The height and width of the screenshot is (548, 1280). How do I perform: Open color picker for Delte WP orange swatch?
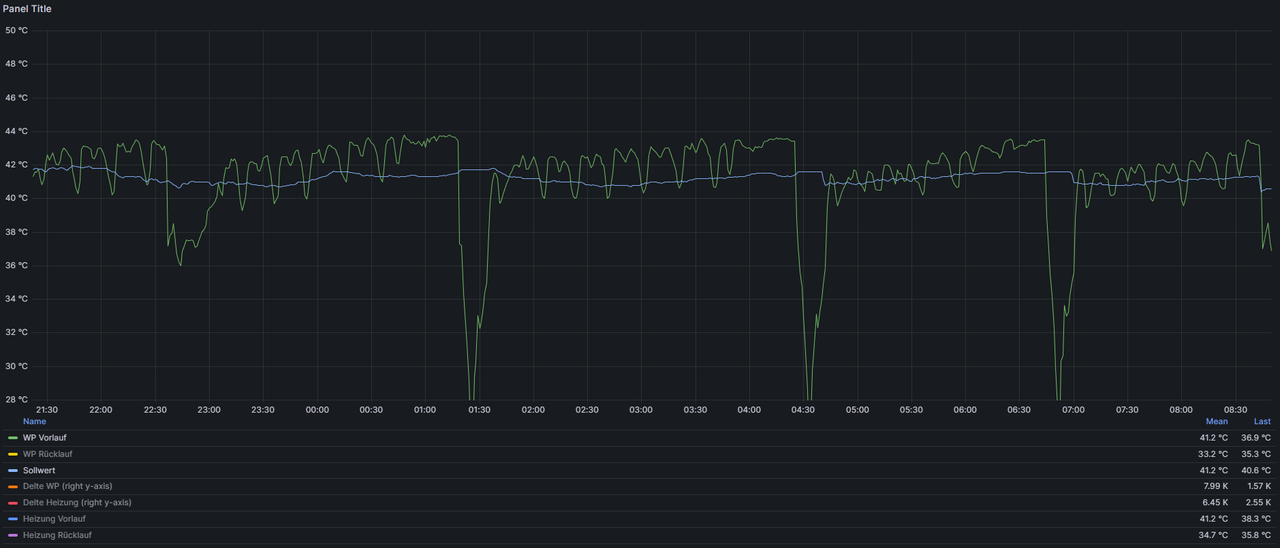pos(13,486)
